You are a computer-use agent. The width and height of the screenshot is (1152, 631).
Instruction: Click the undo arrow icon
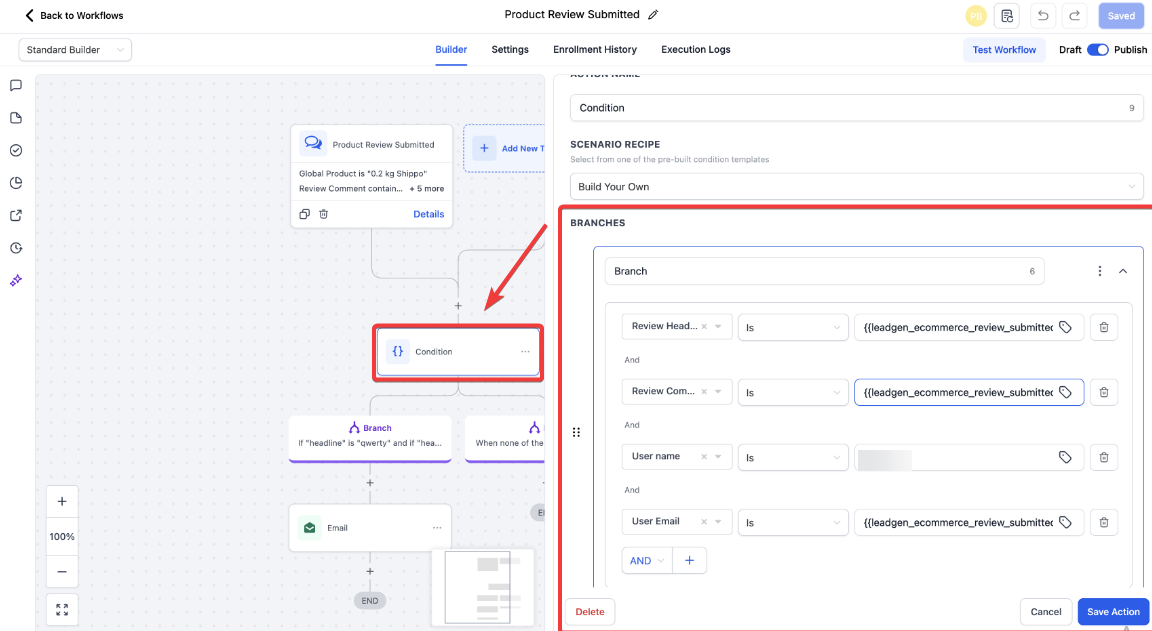tap(1043, 16)
